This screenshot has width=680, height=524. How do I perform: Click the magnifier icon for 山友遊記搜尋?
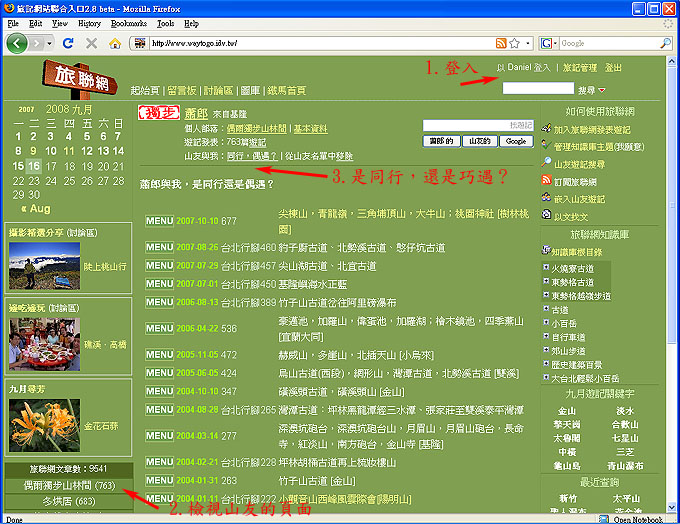(546, 164)
